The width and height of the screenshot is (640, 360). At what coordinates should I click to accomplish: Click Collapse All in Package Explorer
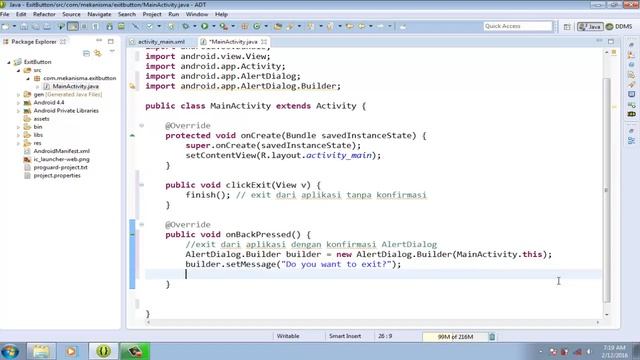tap(86, 53)
